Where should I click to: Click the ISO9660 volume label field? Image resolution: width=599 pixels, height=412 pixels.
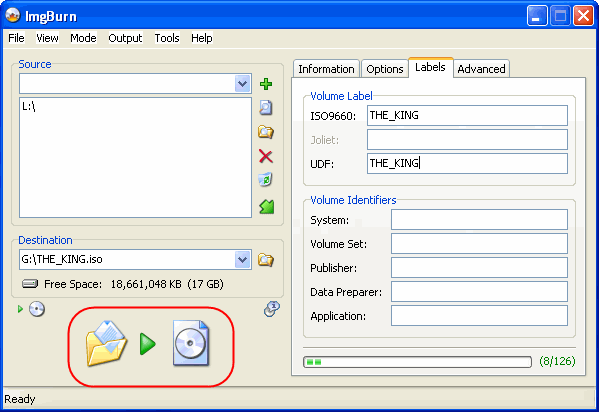coord(467,115)
